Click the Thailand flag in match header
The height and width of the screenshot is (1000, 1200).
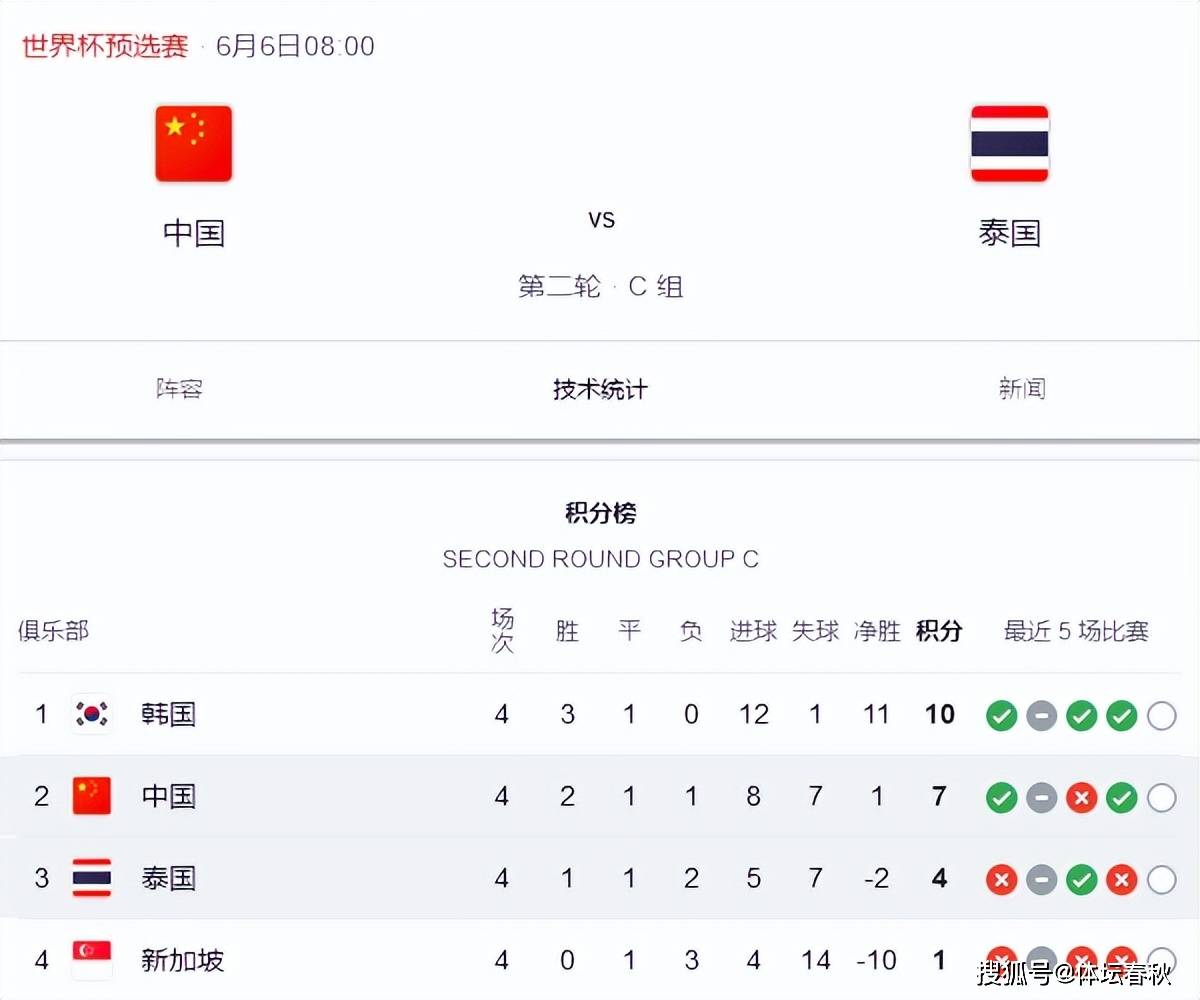coord(1009,144)
